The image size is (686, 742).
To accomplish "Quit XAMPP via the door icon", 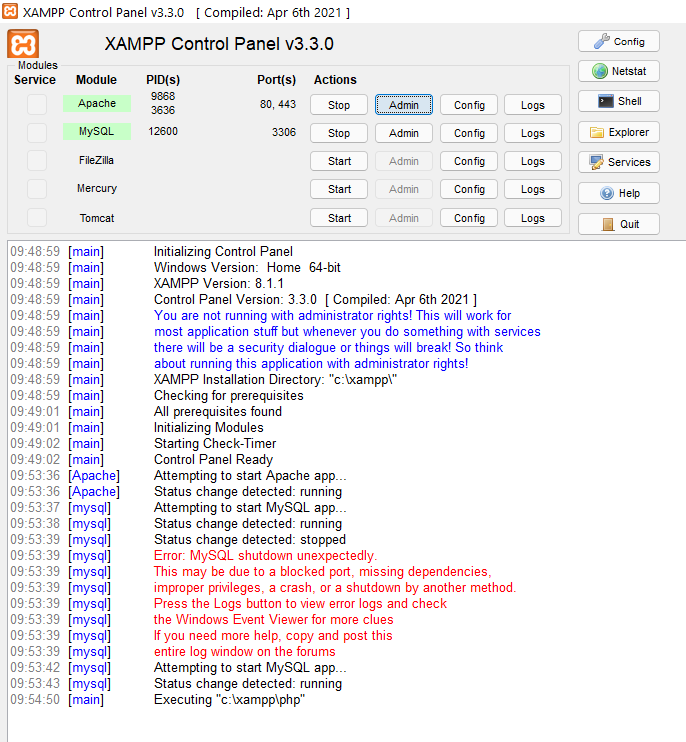I will point(618,224).
